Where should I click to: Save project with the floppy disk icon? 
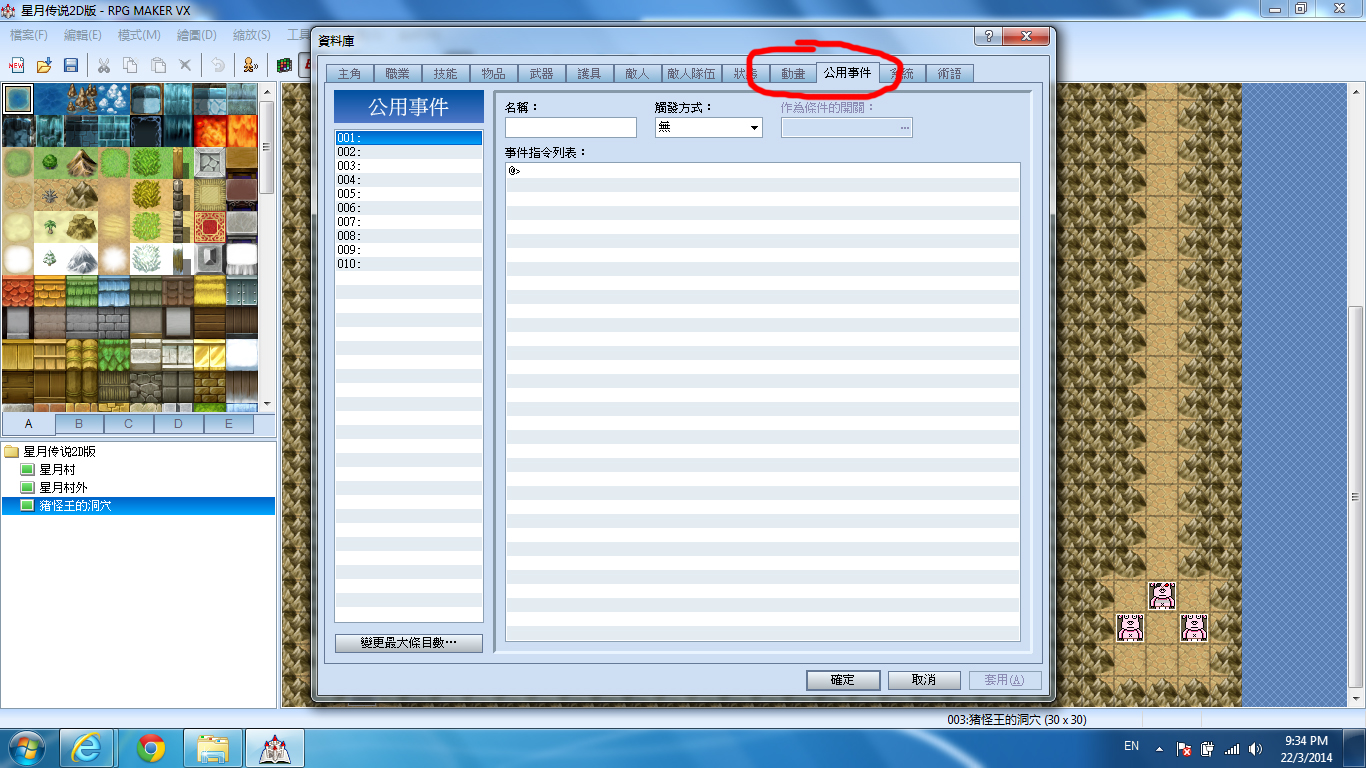point(71,65)
